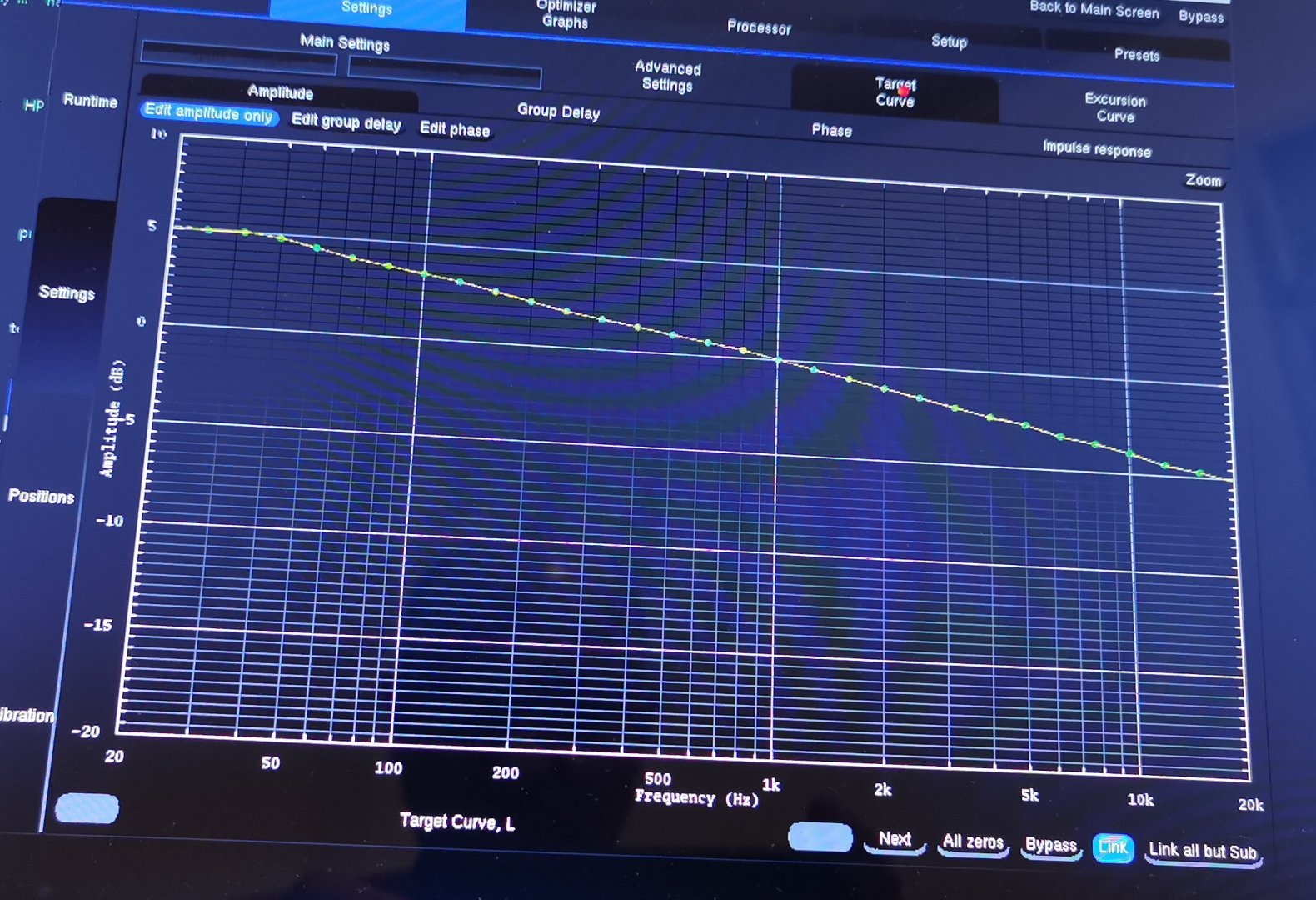Open the Processor tab
The image size is (1316, 900).
tap(759, 27)
